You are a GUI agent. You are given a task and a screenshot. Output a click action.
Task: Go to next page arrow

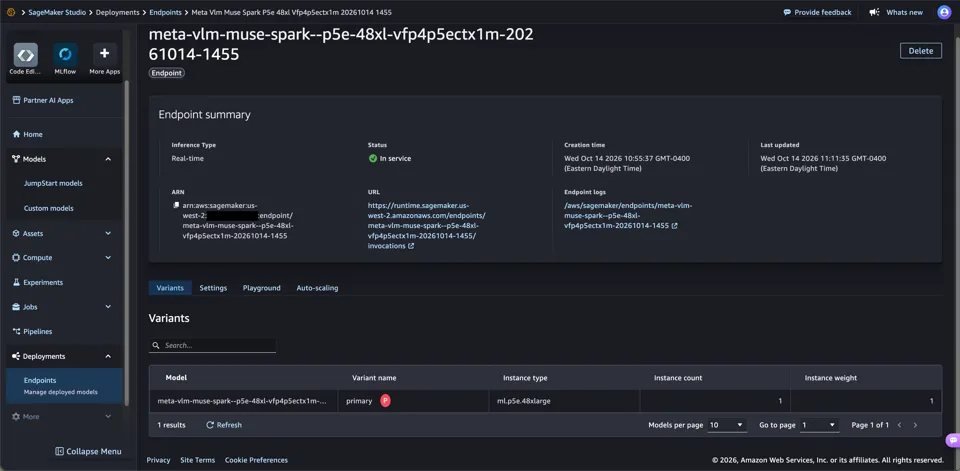click(x=915, y=425)
